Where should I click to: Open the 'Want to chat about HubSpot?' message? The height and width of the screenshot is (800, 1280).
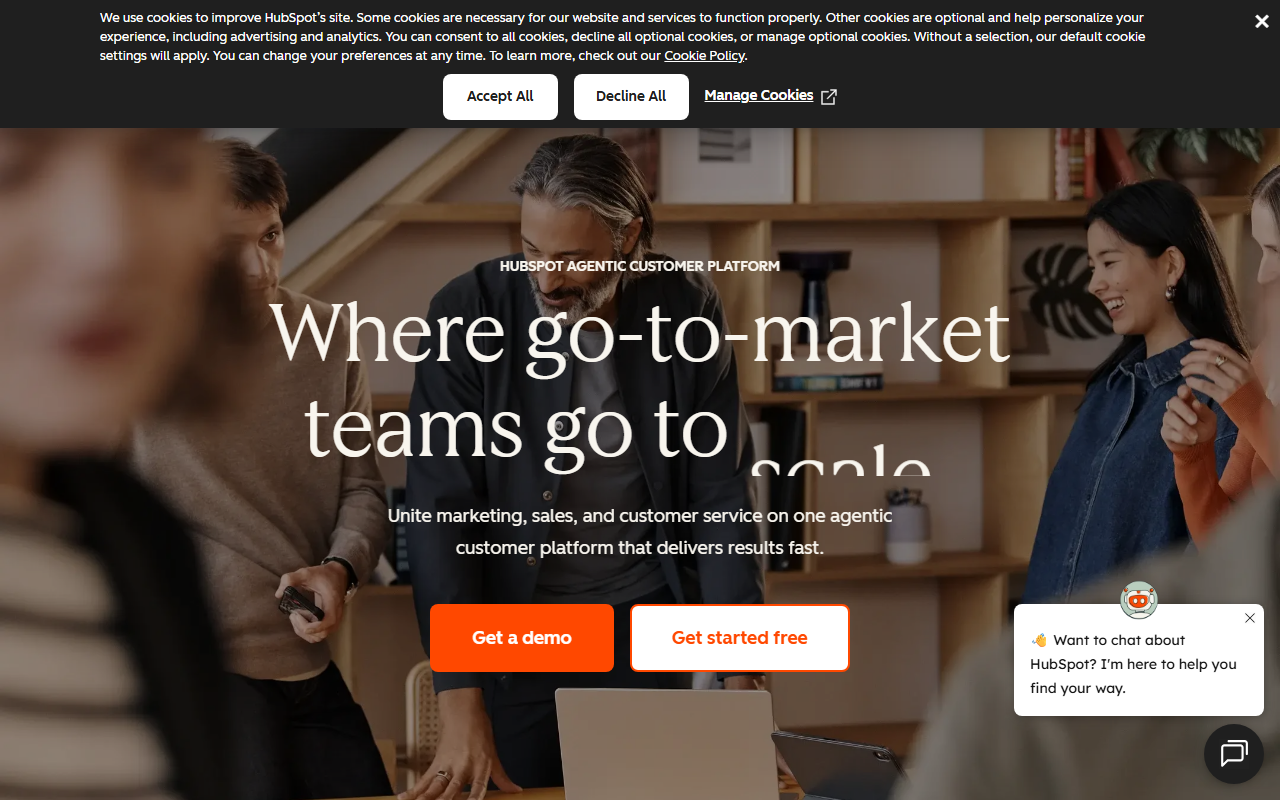[1134, 664]
